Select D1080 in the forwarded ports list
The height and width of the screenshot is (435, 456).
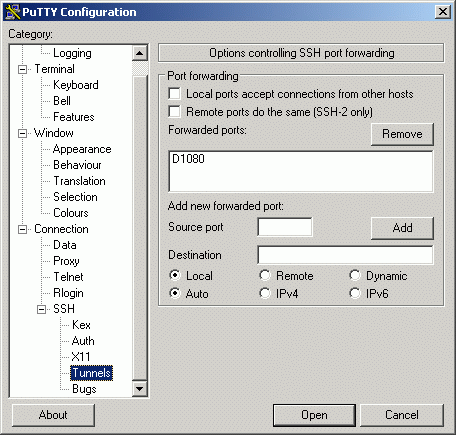(188, 159)
